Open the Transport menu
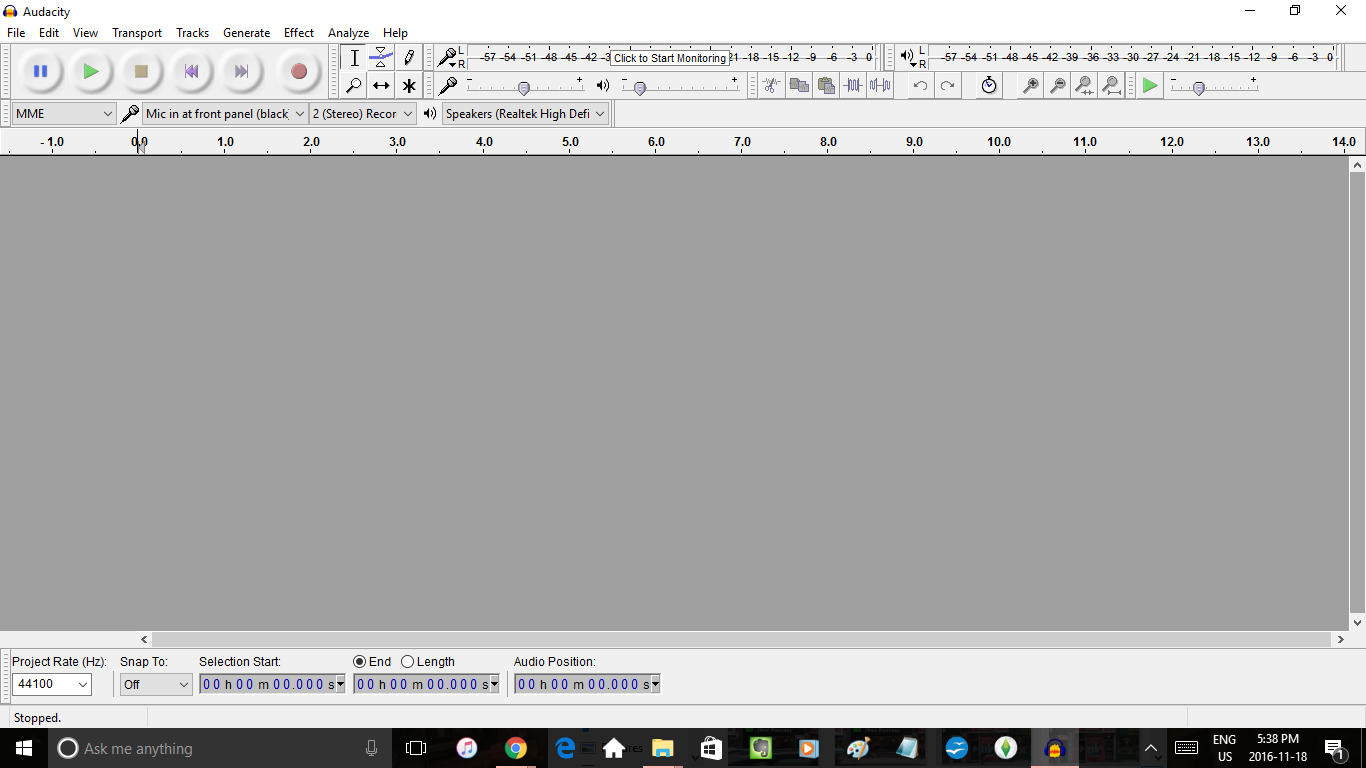Screen dimensions: 1366x768 click(x=137, y=33)
